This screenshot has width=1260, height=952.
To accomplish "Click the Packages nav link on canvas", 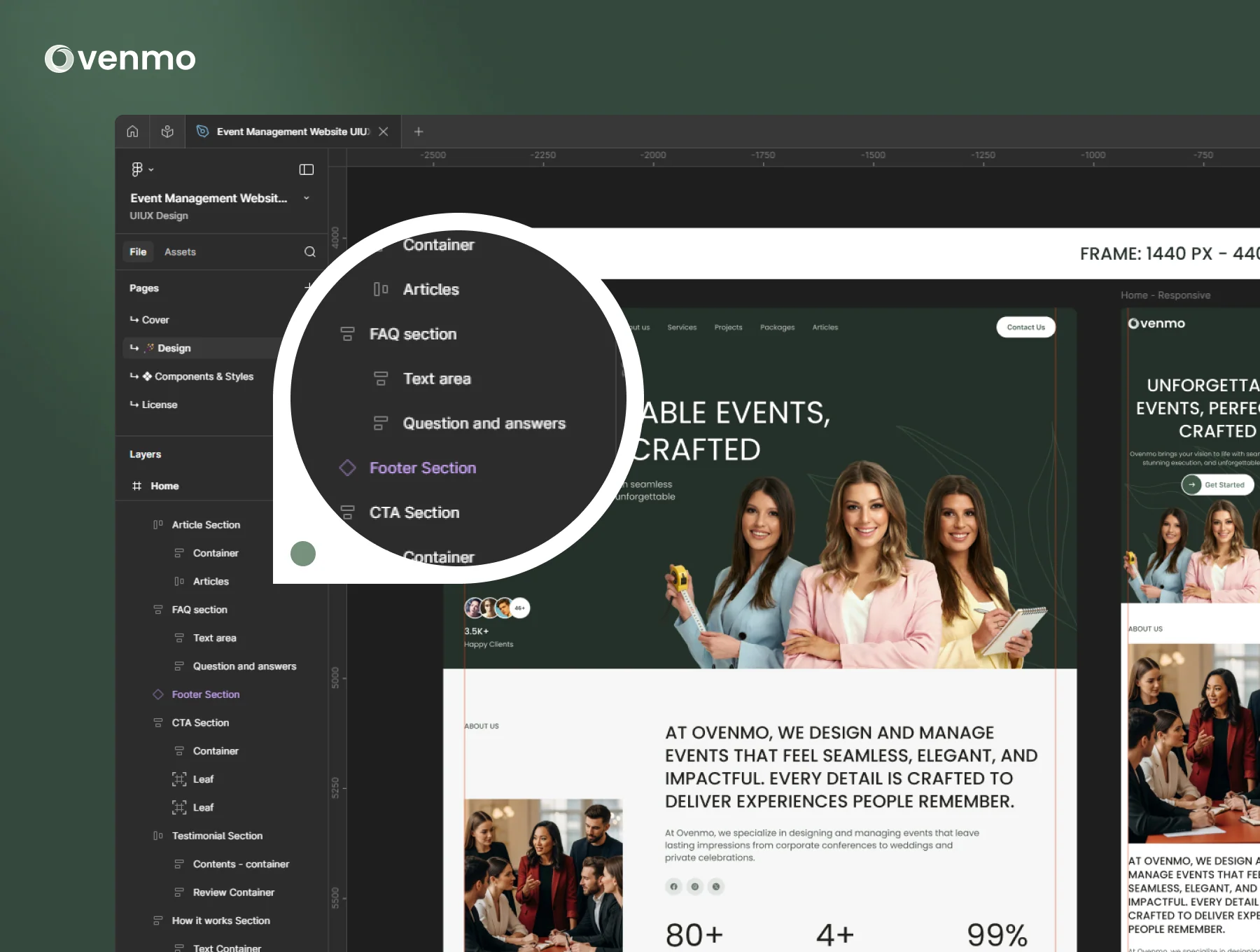I will [777, 327].
